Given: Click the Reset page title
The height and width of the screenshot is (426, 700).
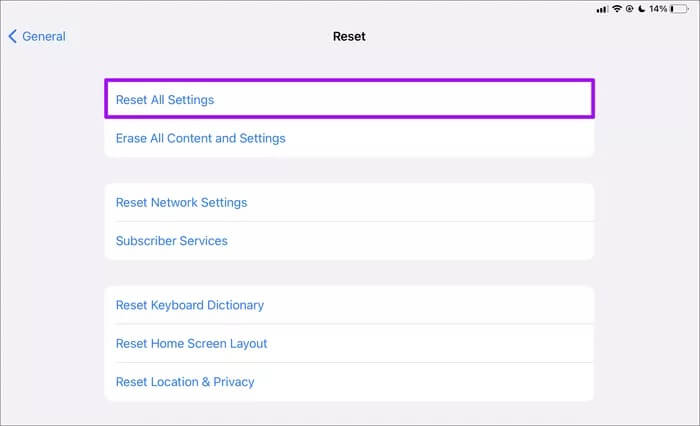Looking at the screenshot, I should coord(349,36).
